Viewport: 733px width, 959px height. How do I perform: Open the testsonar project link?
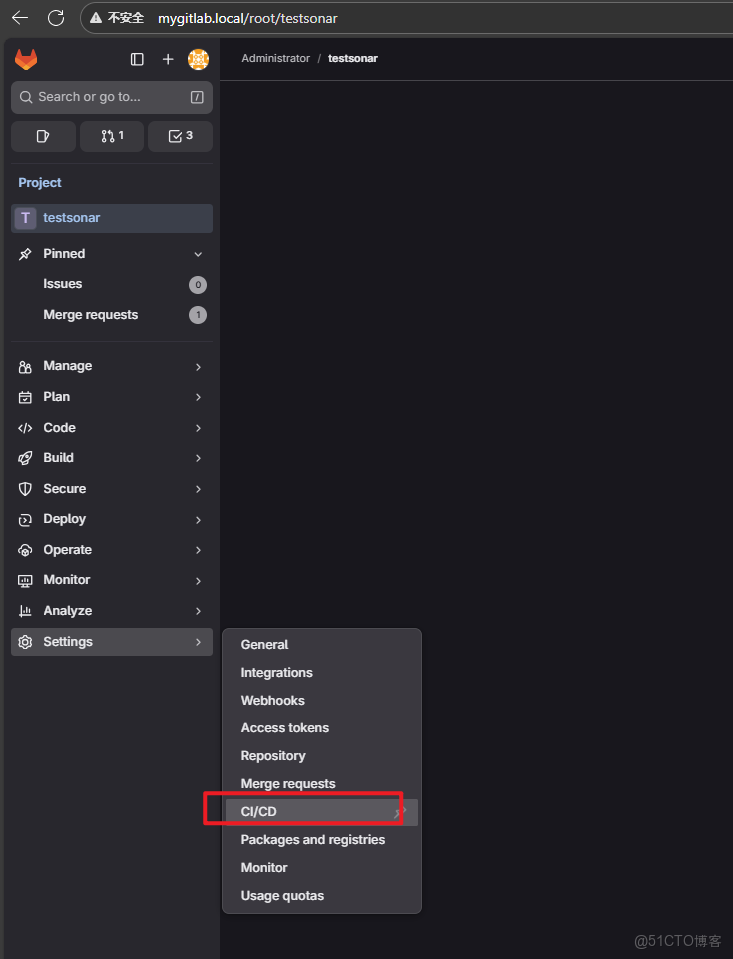pos(71,218)
